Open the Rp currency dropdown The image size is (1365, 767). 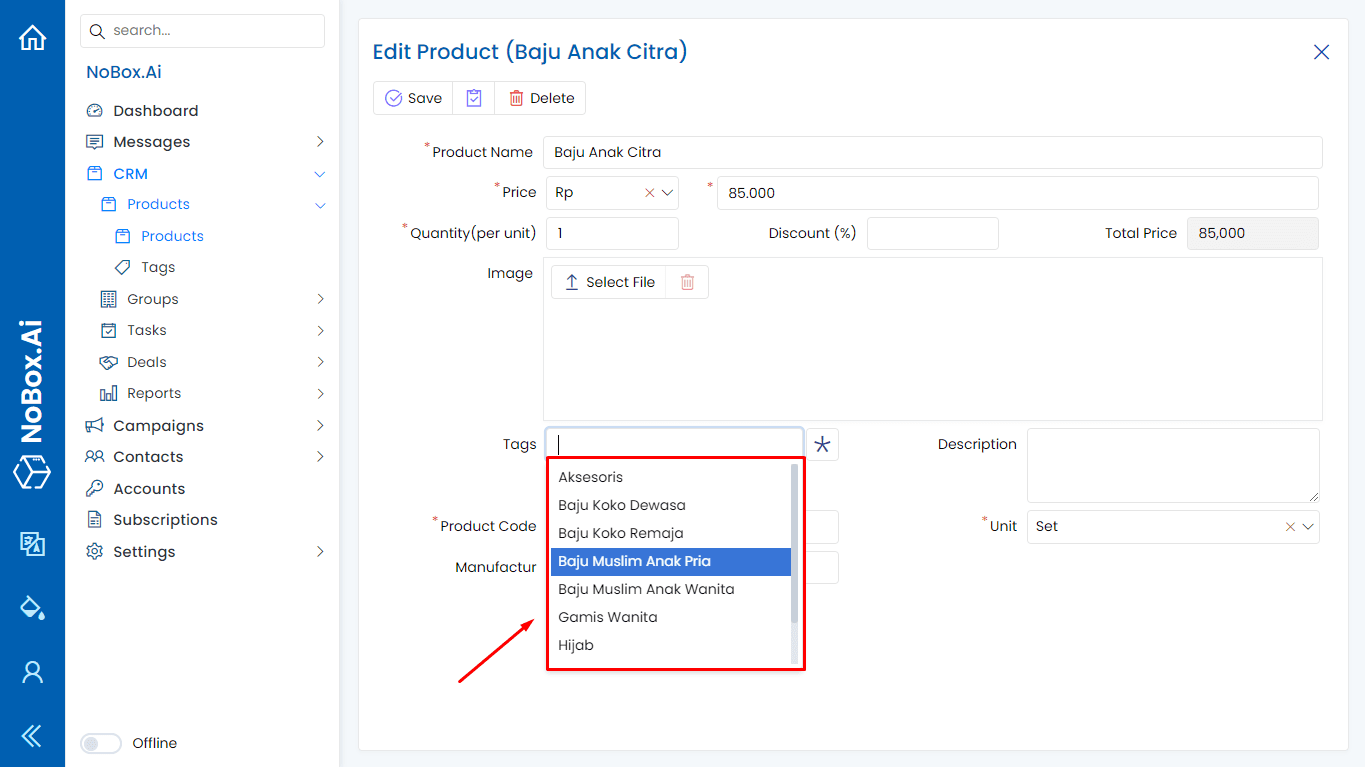click(668, 193)
